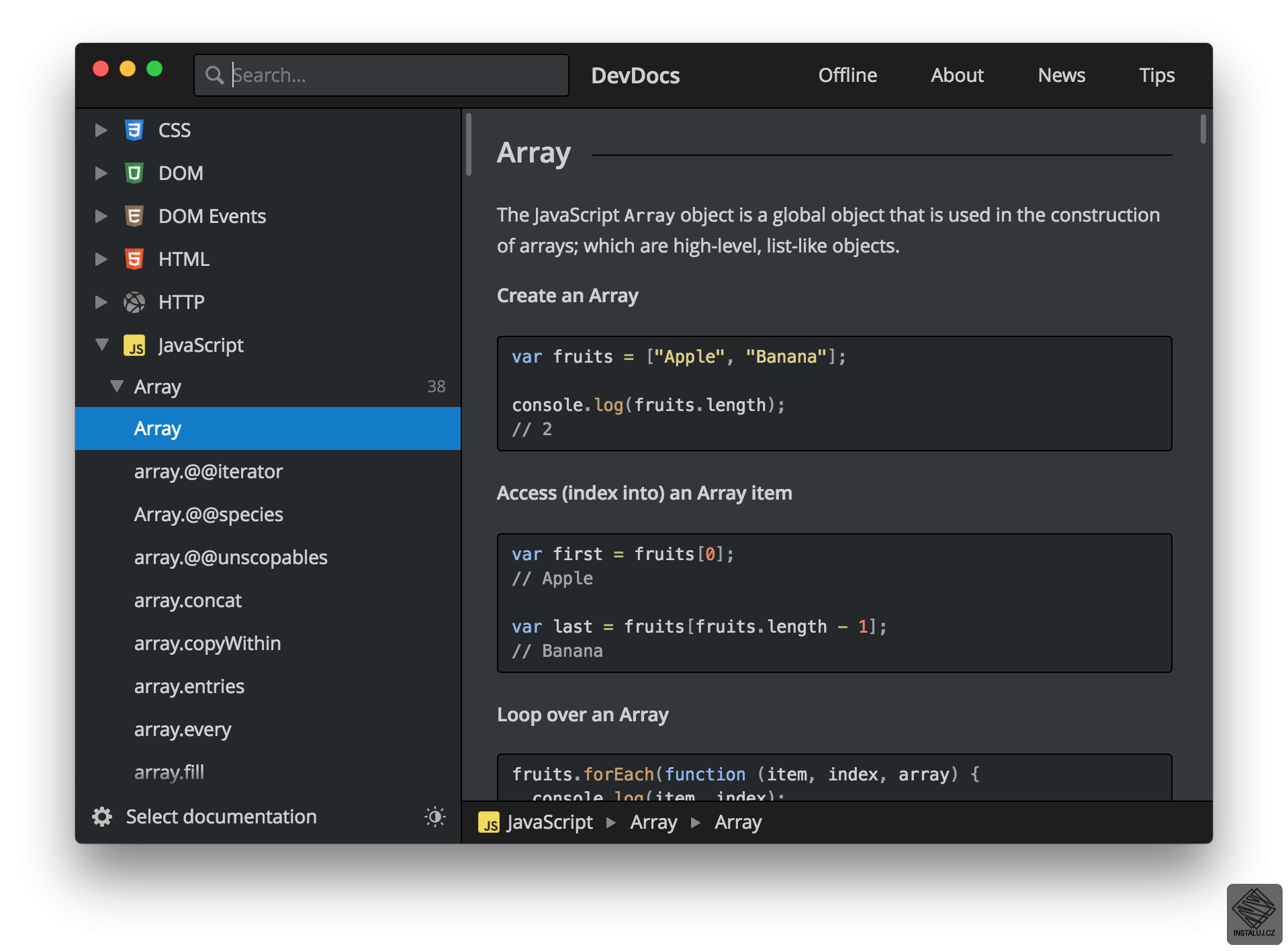
Task: Click the Array page heading
Action: point(534,153)
